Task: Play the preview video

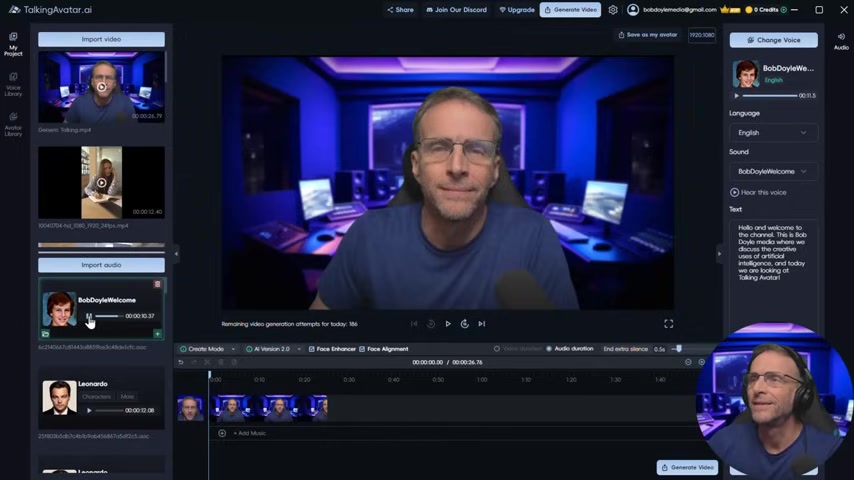Action: click(448, 324)
